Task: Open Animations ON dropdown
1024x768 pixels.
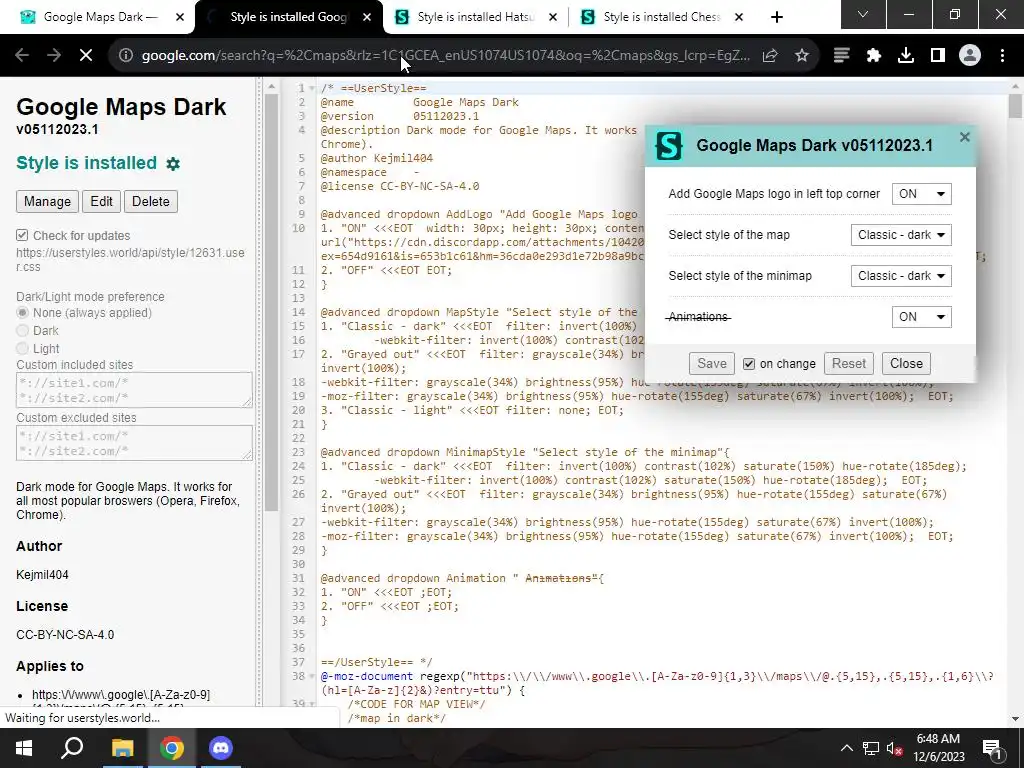Action: [921, 317]
